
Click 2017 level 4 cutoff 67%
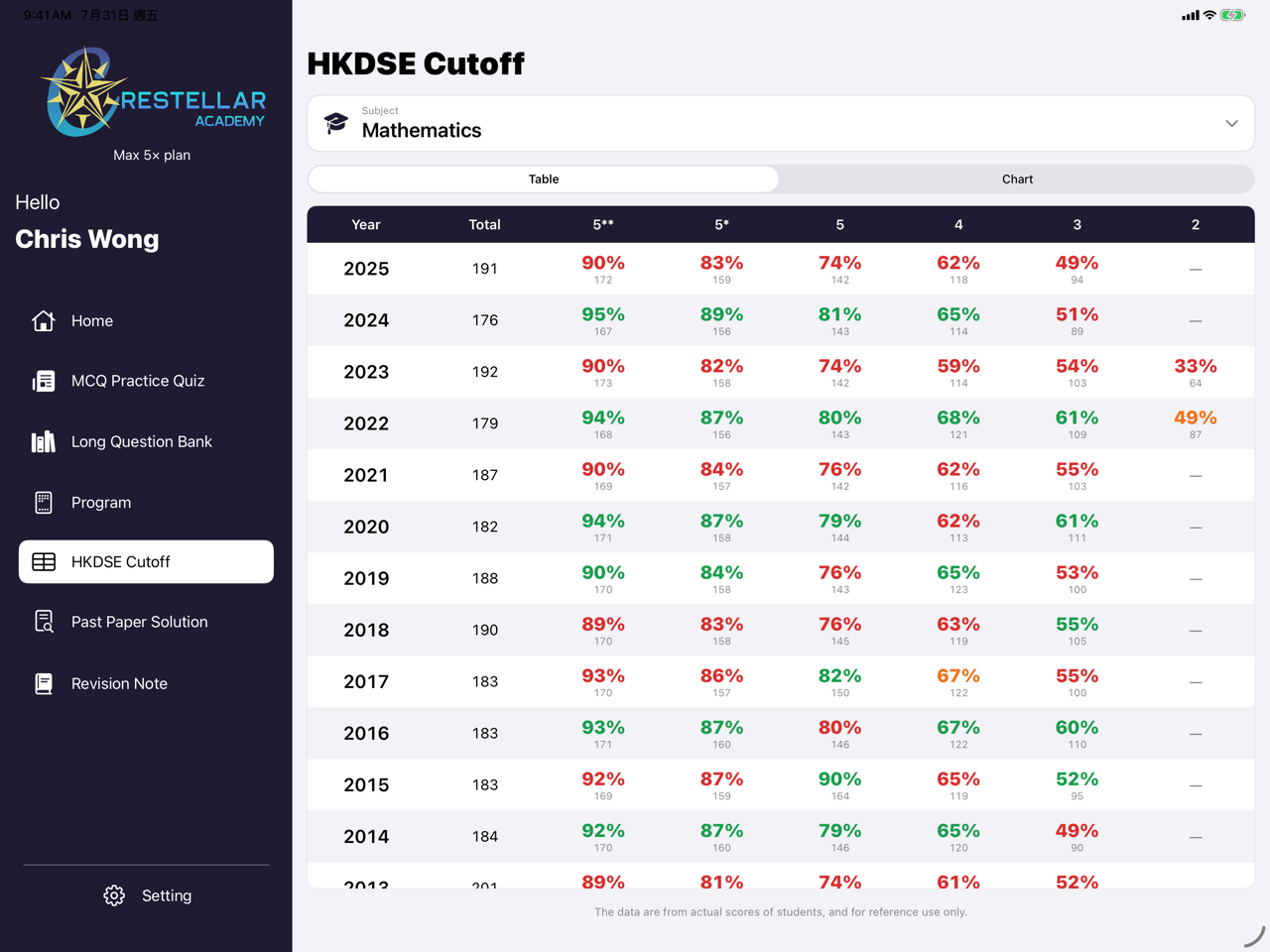(958, 675)
